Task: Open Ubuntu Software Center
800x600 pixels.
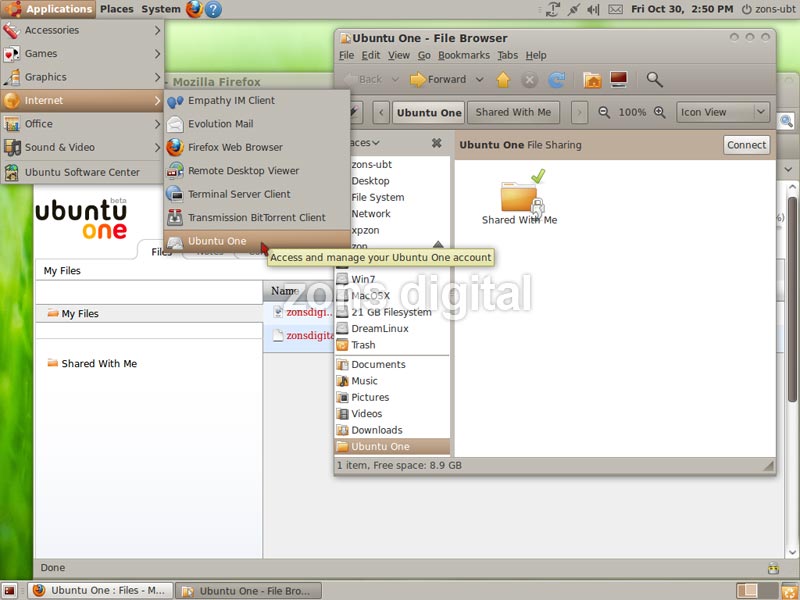Action: [82, 172]
